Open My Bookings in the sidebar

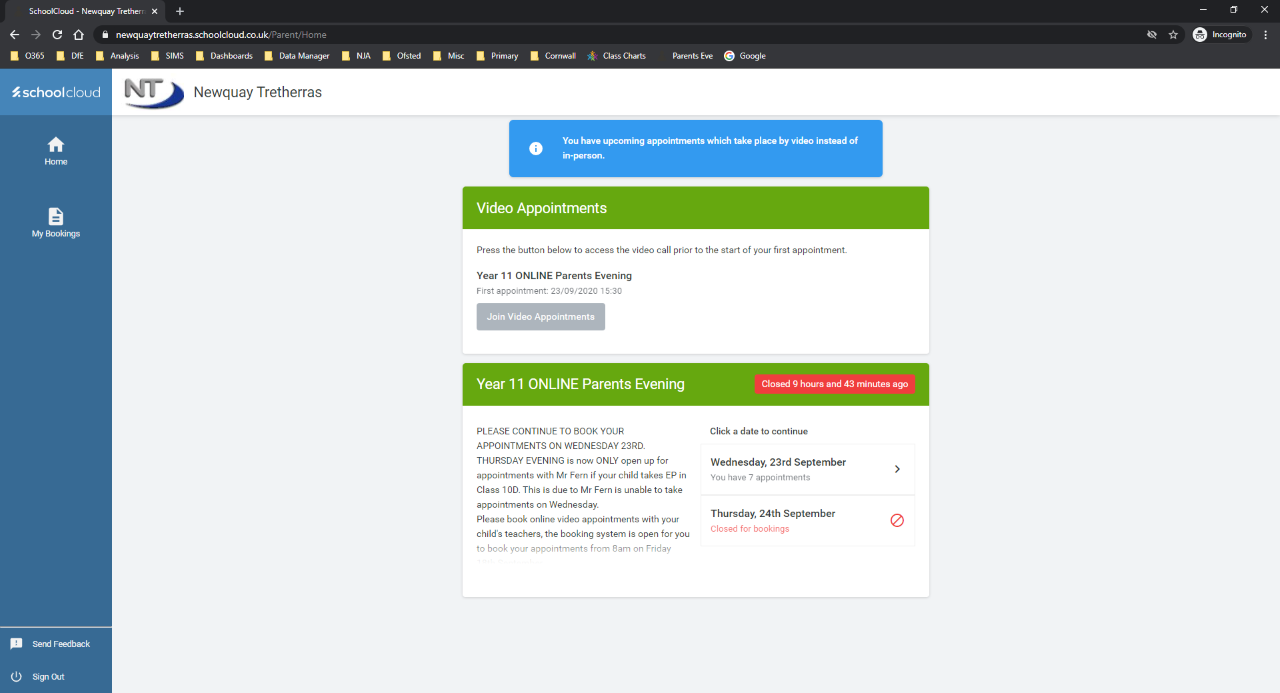56,223
